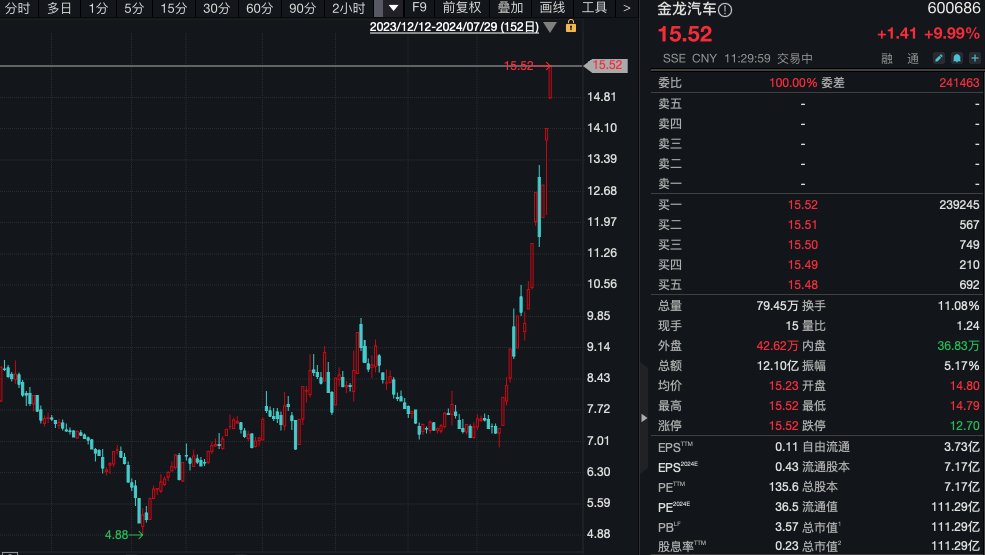The width and height of the screenshot is (985, 555).
Task: Expand the date range triangle dropdown
Action: tap(550, 27)
